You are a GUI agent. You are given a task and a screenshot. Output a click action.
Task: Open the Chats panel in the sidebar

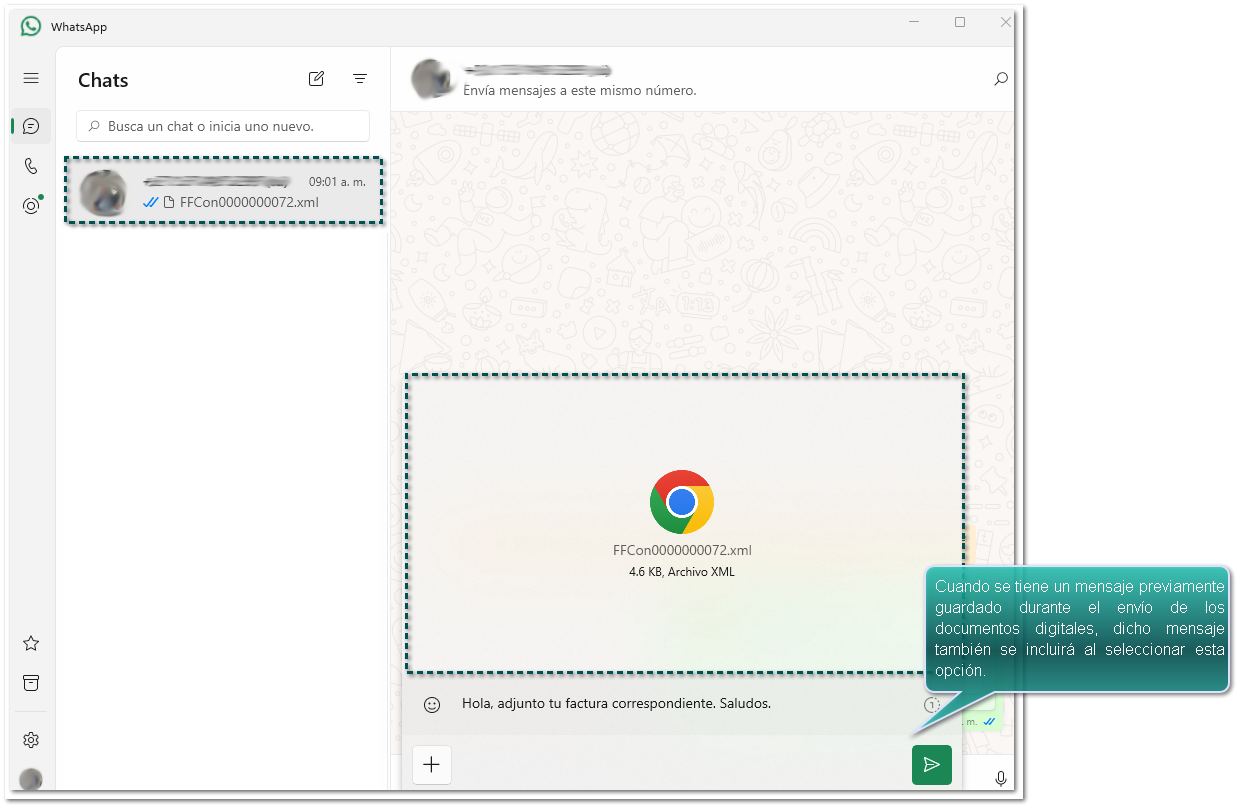(31, 126)
